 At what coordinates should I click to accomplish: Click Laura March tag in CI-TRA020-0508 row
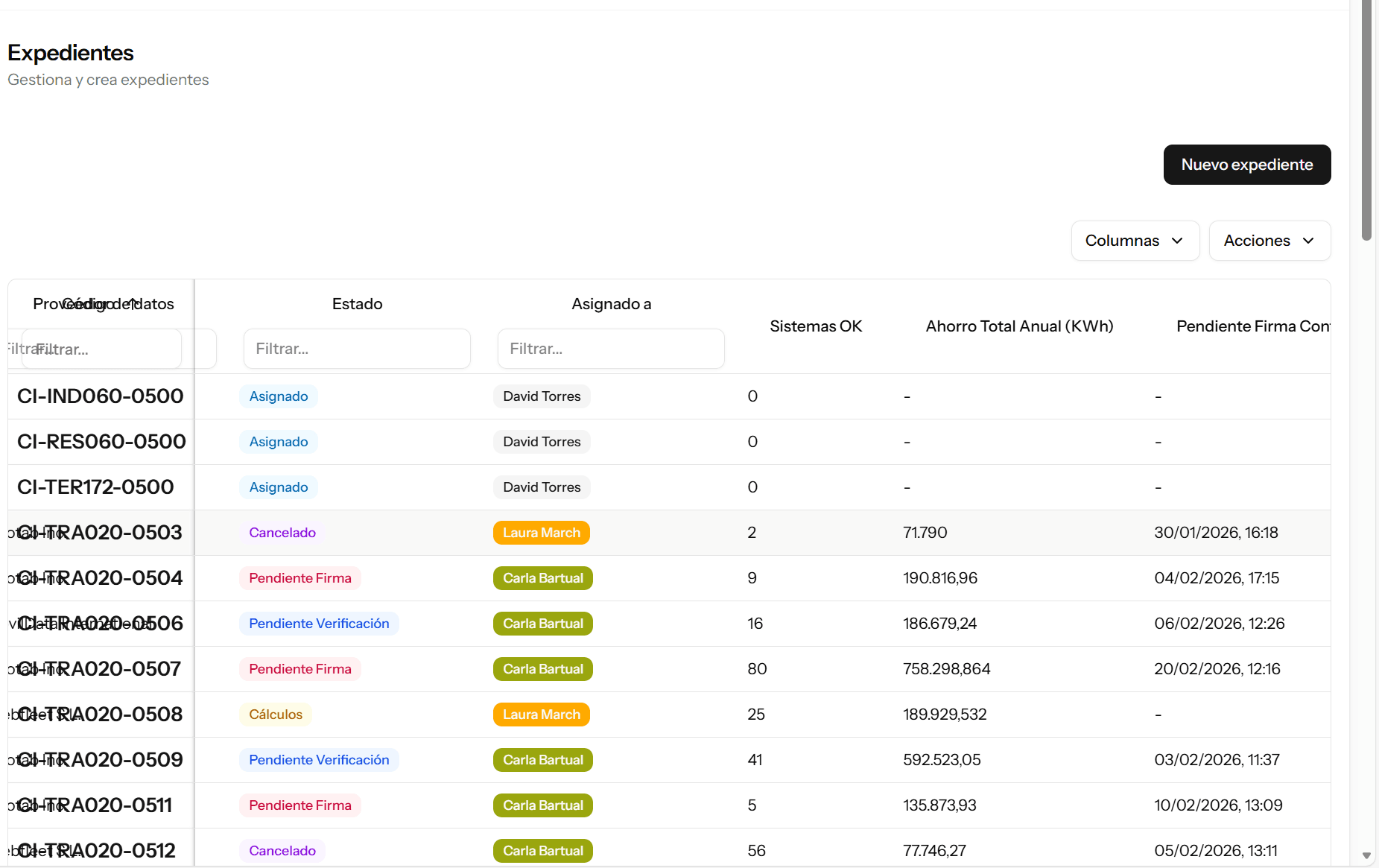[541, 715]
